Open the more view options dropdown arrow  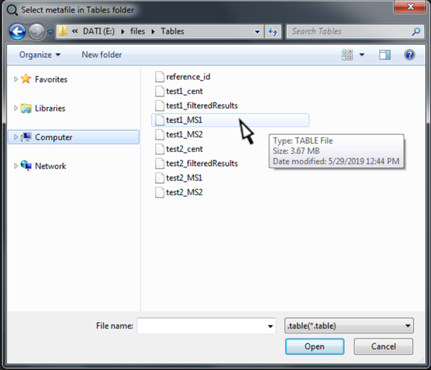click(362, 55)
